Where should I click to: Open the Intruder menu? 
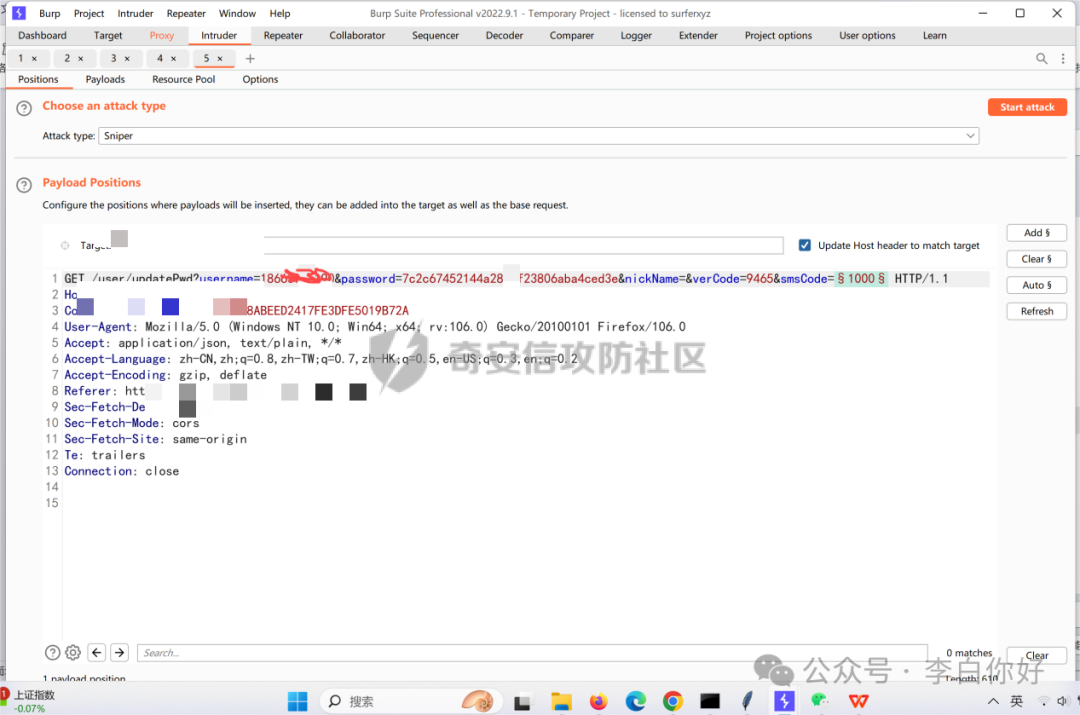(135, 13)
